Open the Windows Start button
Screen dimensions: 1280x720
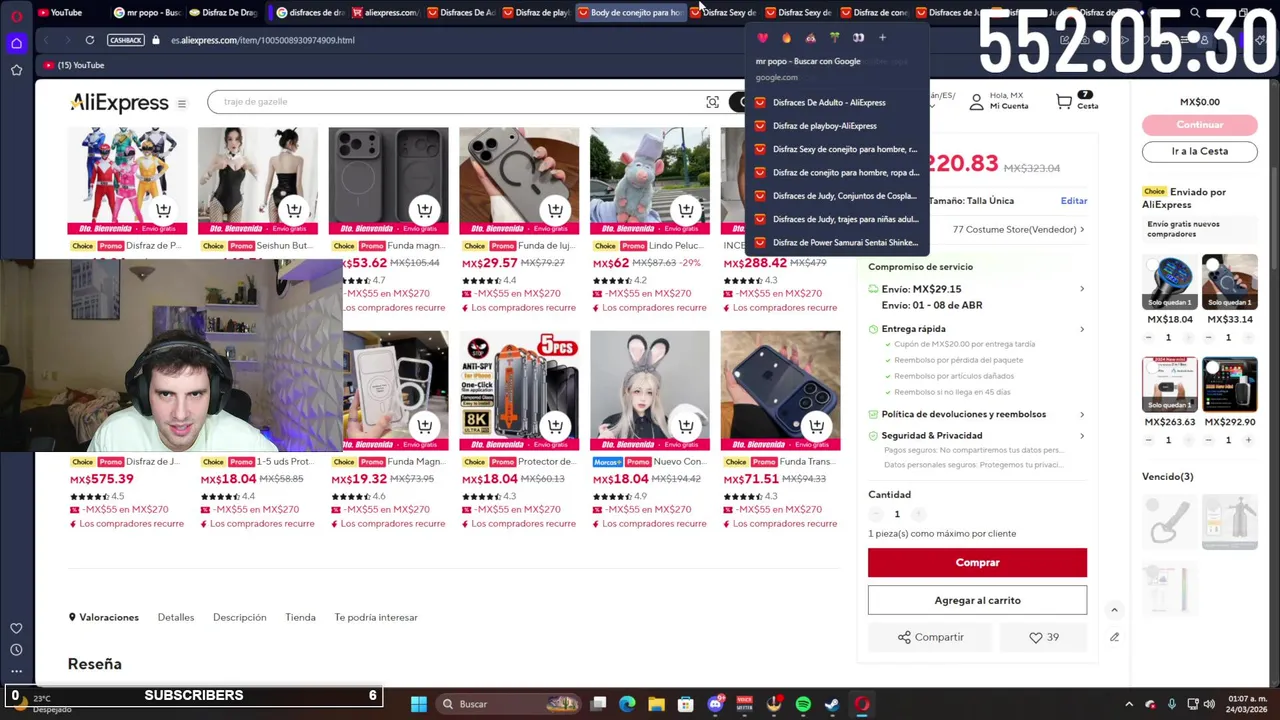click(x=419, y=704)
